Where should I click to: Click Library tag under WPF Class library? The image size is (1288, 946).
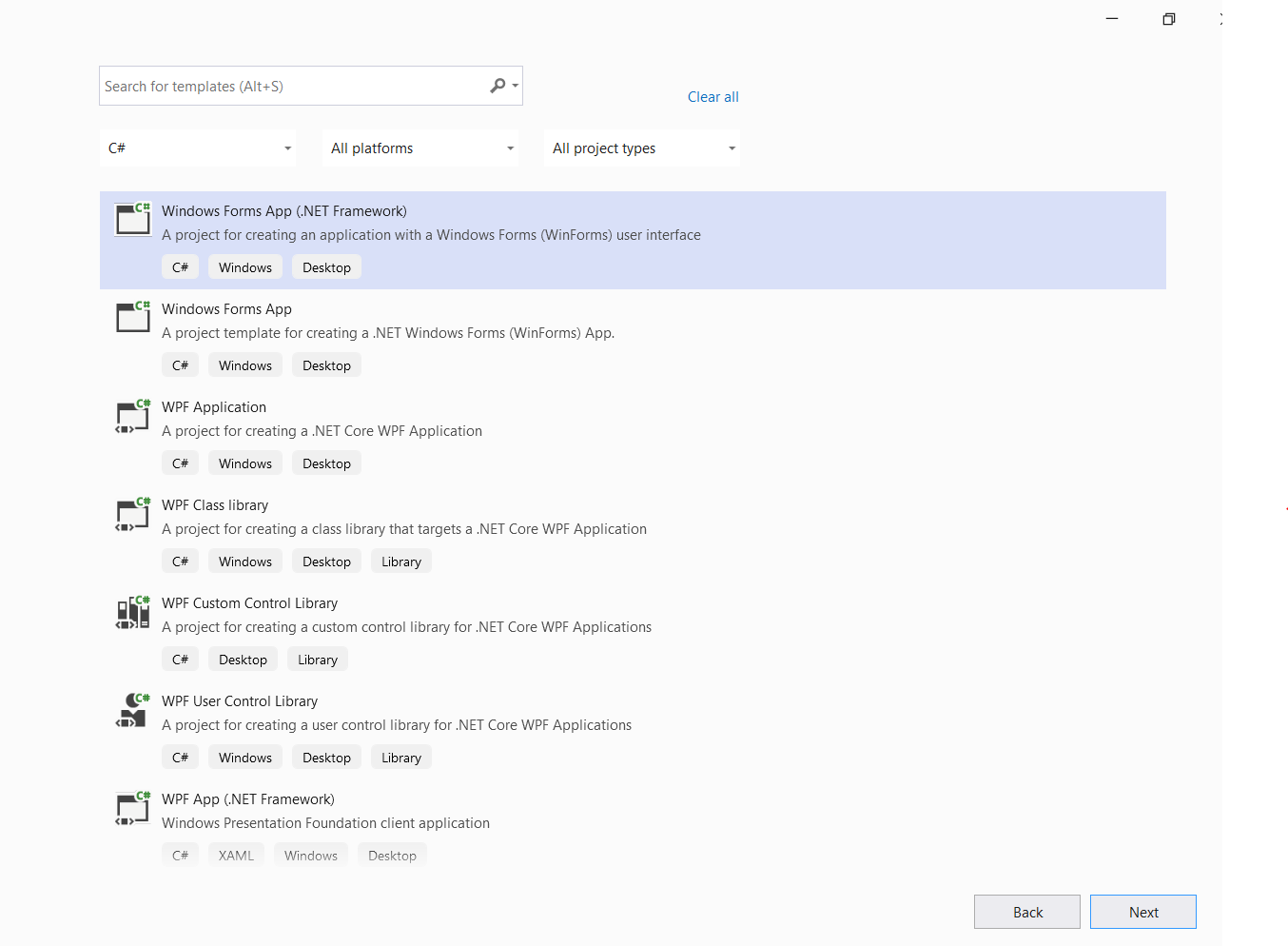(401, 562)
